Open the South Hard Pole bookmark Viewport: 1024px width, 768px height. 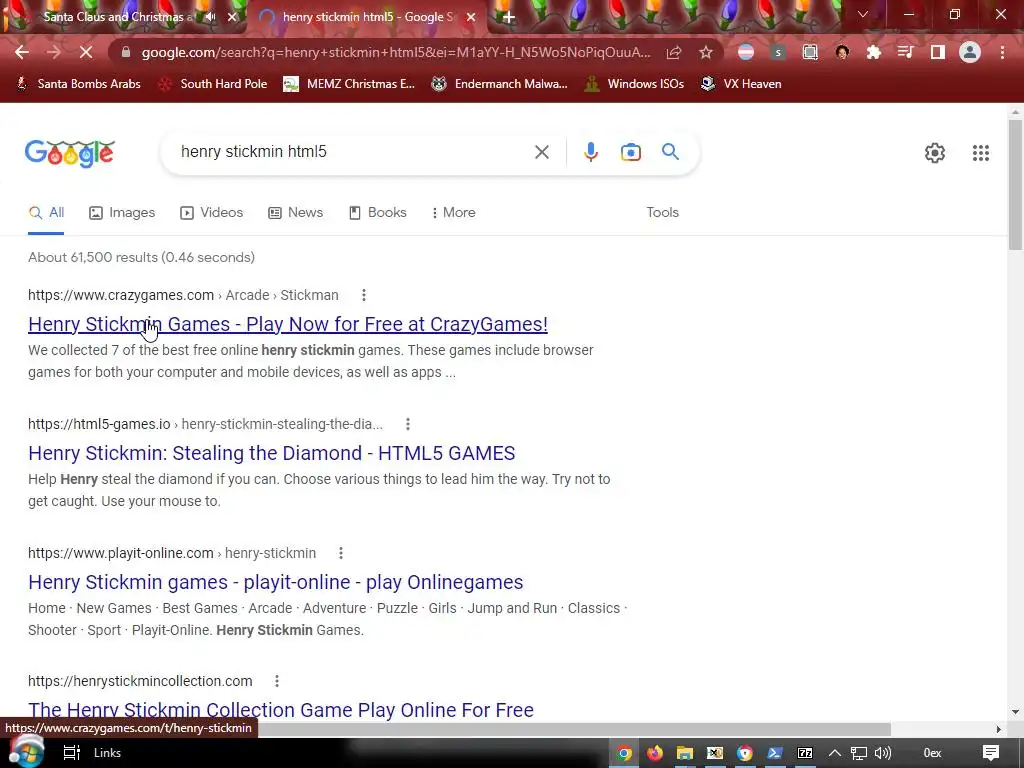tap(213, 84)
